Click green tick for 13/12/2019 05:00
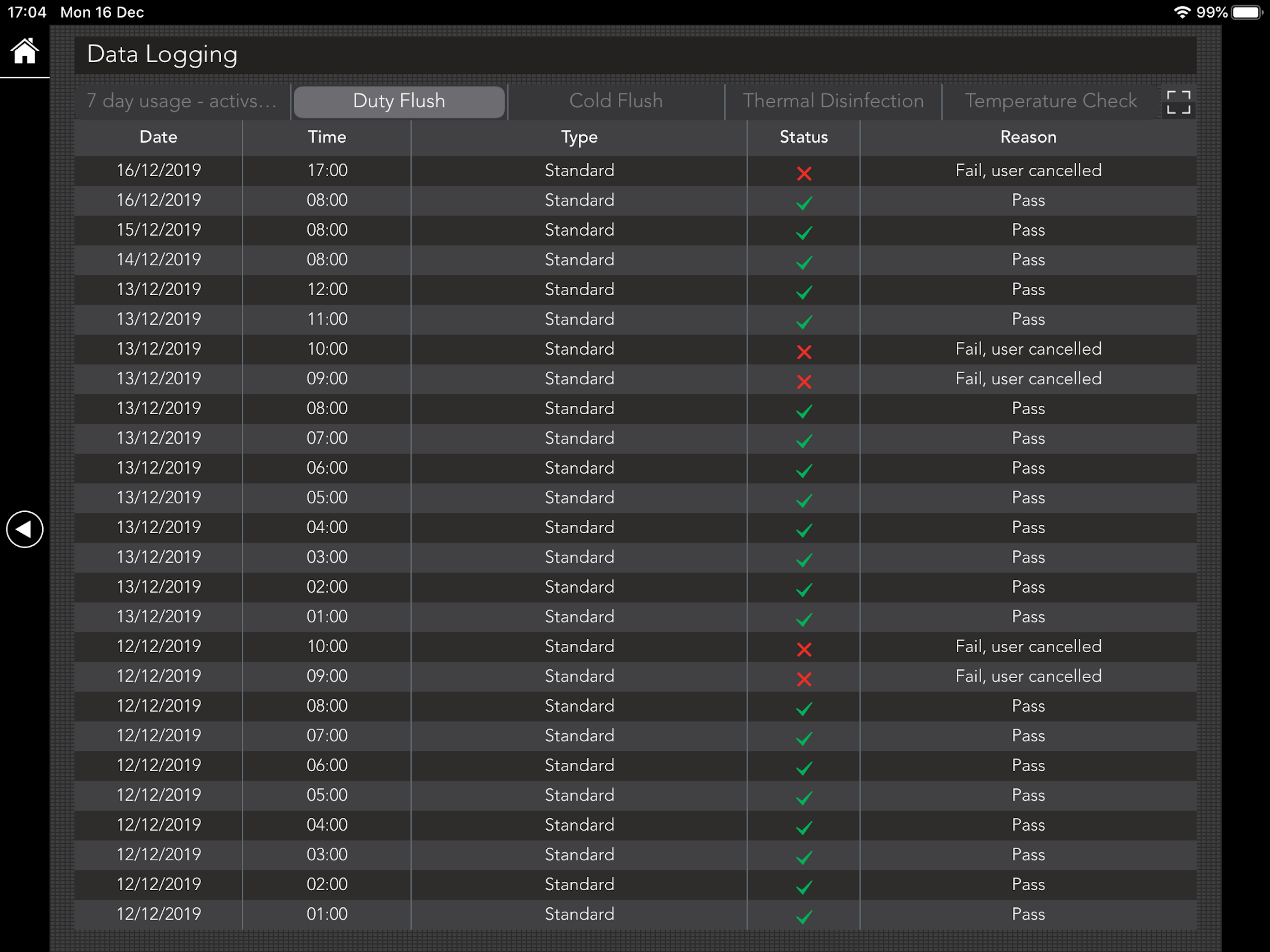 [804, 500]
